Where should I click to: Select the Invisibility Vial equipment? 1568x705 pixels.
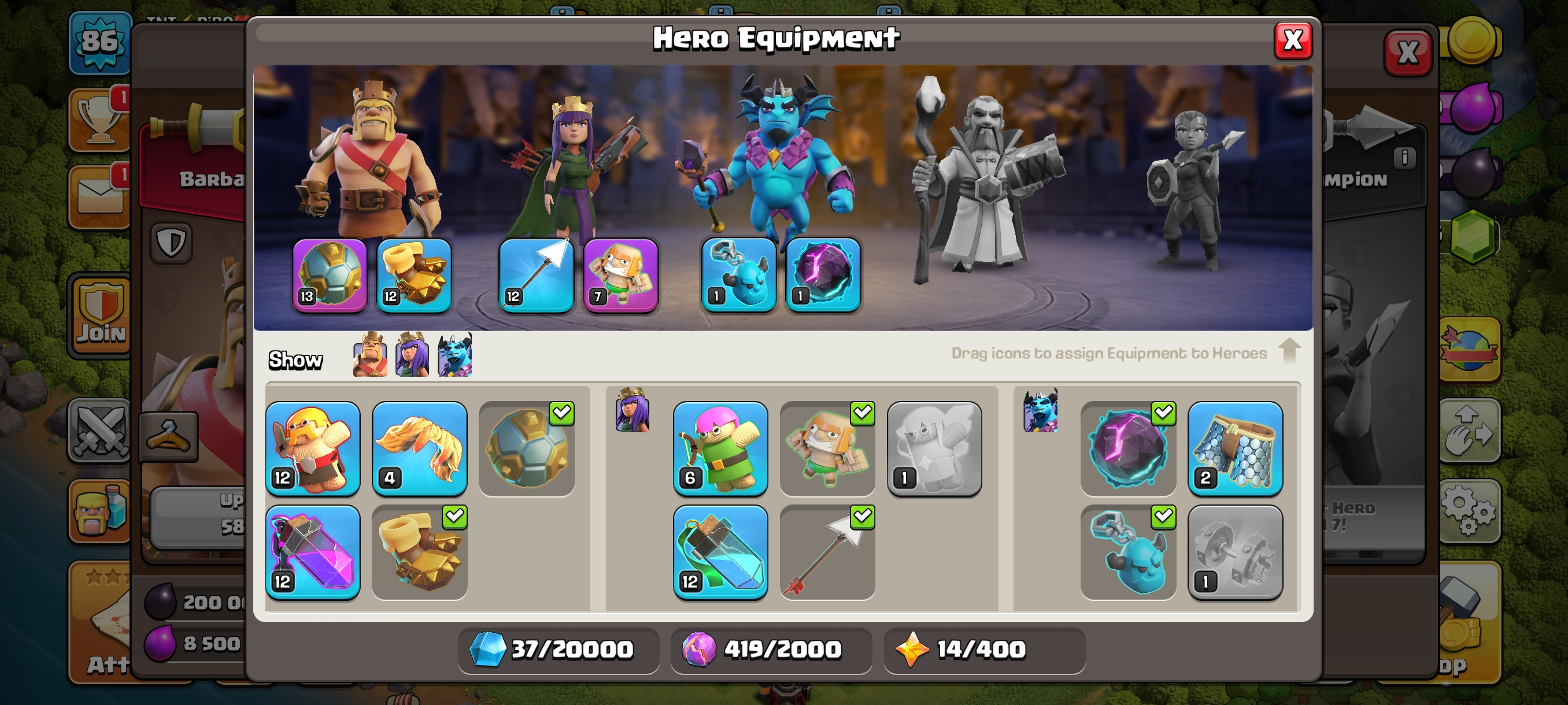720,552
